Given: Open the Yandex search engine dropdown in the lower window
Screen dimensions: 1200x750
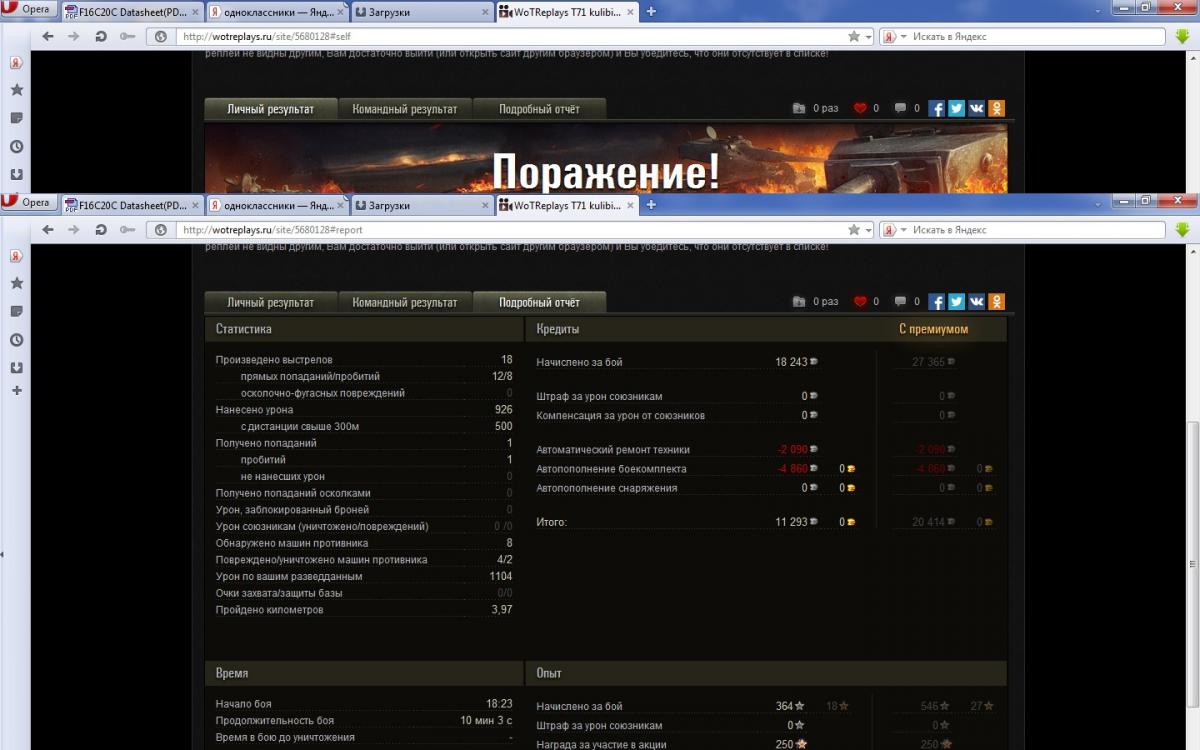Looking at the screenshot, I should click(x=890, y=230).
